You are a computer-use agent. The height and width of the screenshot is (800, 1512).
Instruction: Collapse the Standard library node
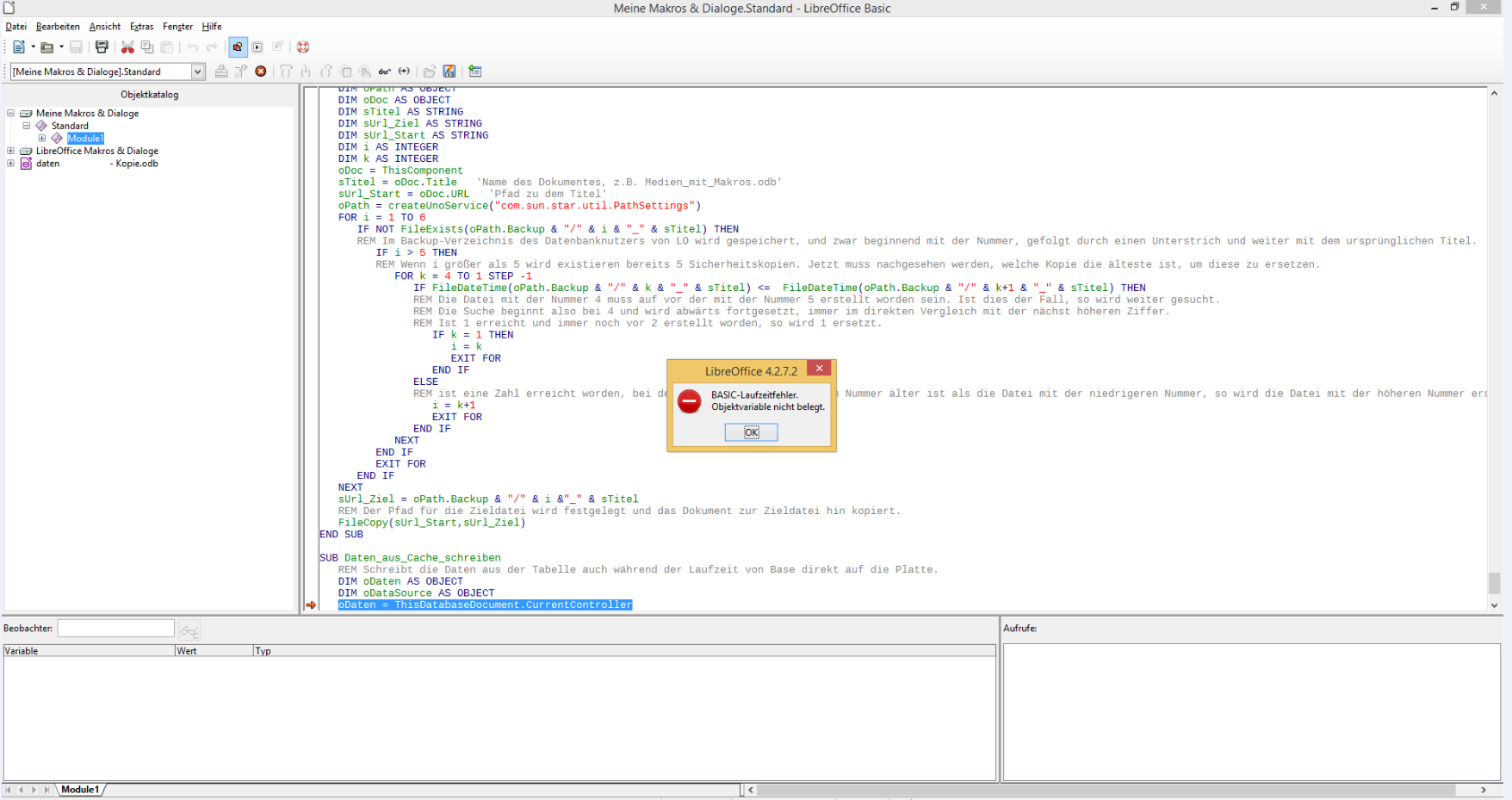pyautogui.click(x=27, y=126)
